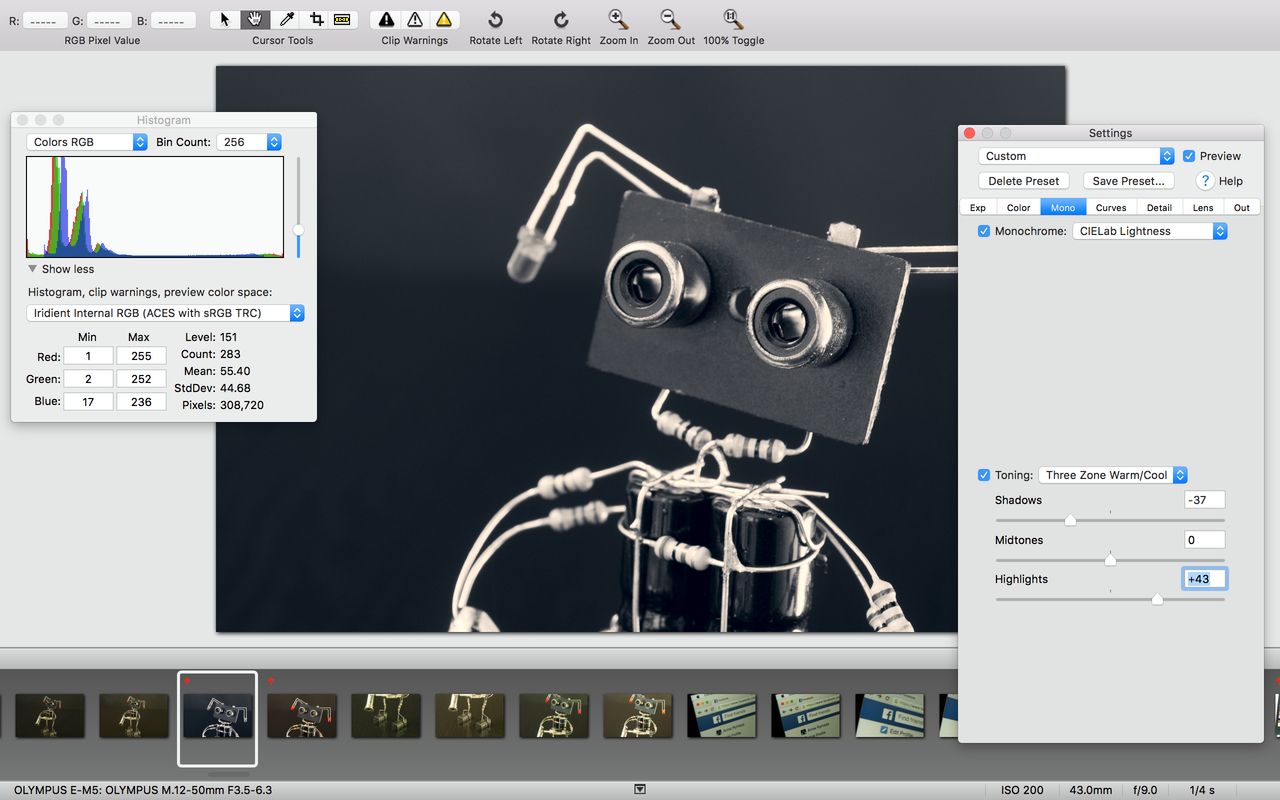The image size is (1280, 800).
Task: Click the Rotate Left icon
Action: (495, 19)
